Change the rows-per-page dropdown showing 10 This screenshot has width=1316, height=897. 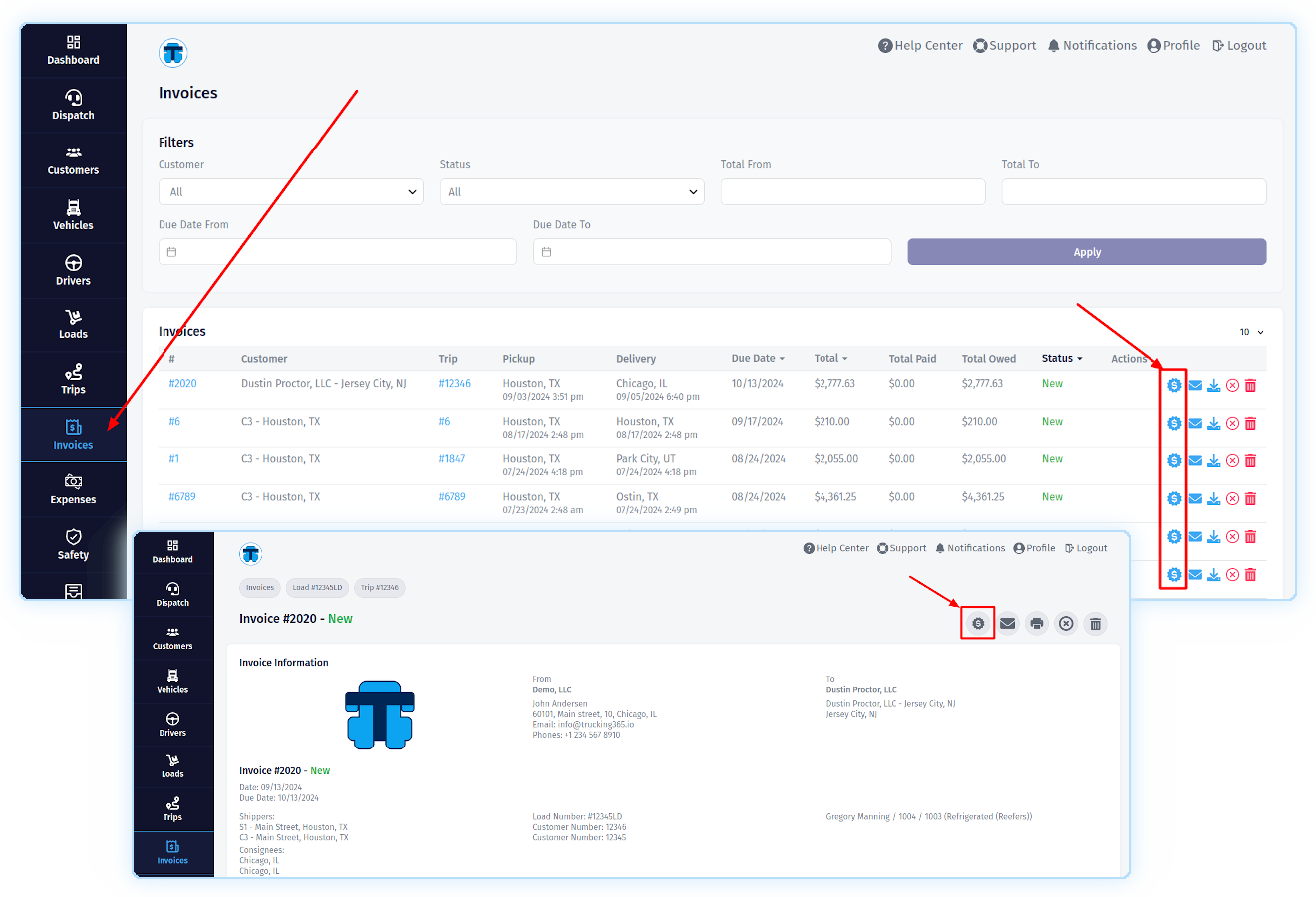[1251, 332]
